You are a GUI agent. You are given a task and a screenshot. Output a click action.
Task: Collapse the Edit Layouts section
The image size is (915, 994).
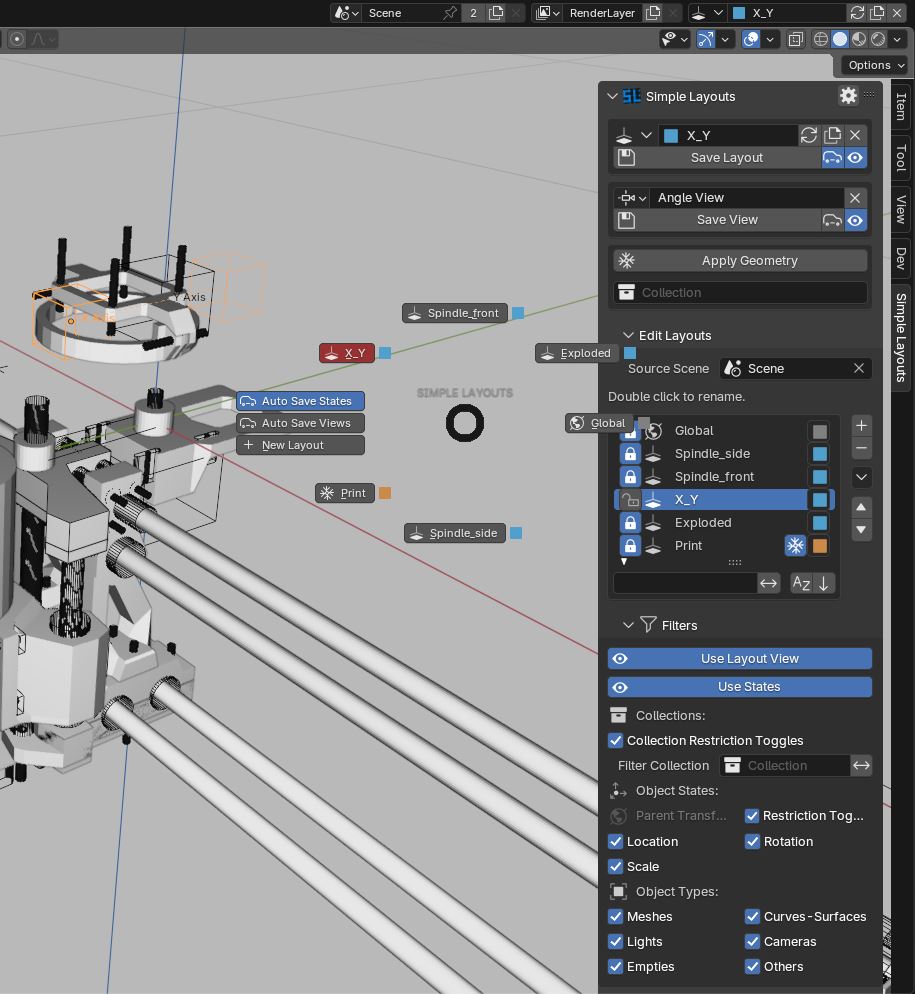click(x=628, y=336)
